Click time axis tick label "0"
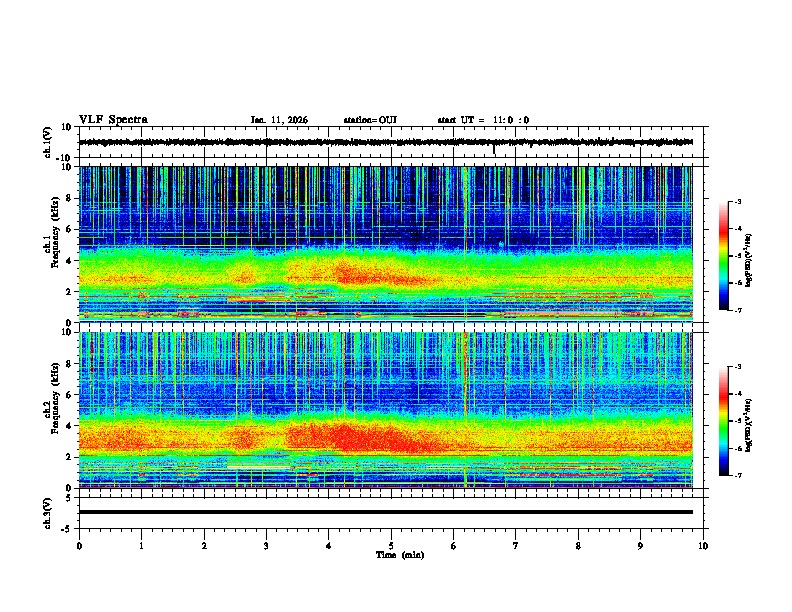 [x=79, y=546]
